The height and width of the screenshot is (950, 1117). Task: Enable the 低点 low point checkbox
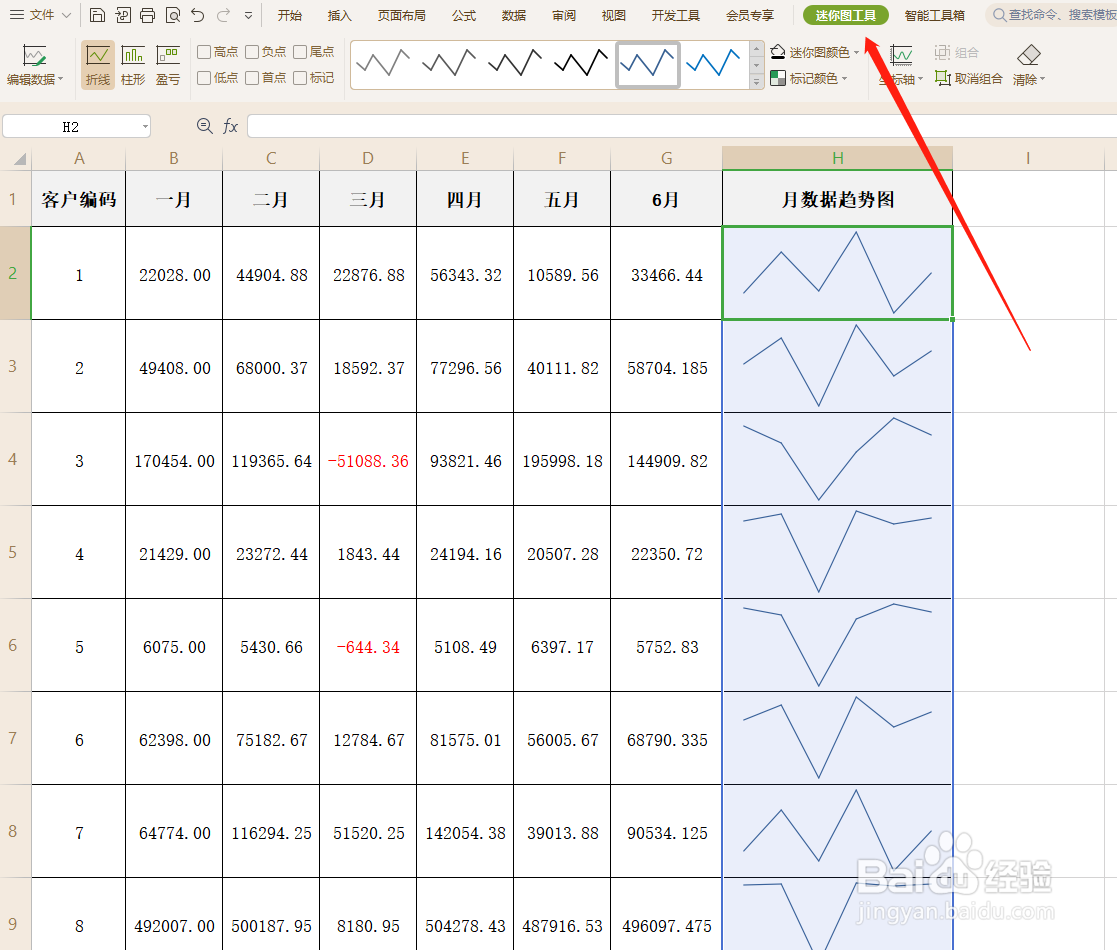pos(204,78)
